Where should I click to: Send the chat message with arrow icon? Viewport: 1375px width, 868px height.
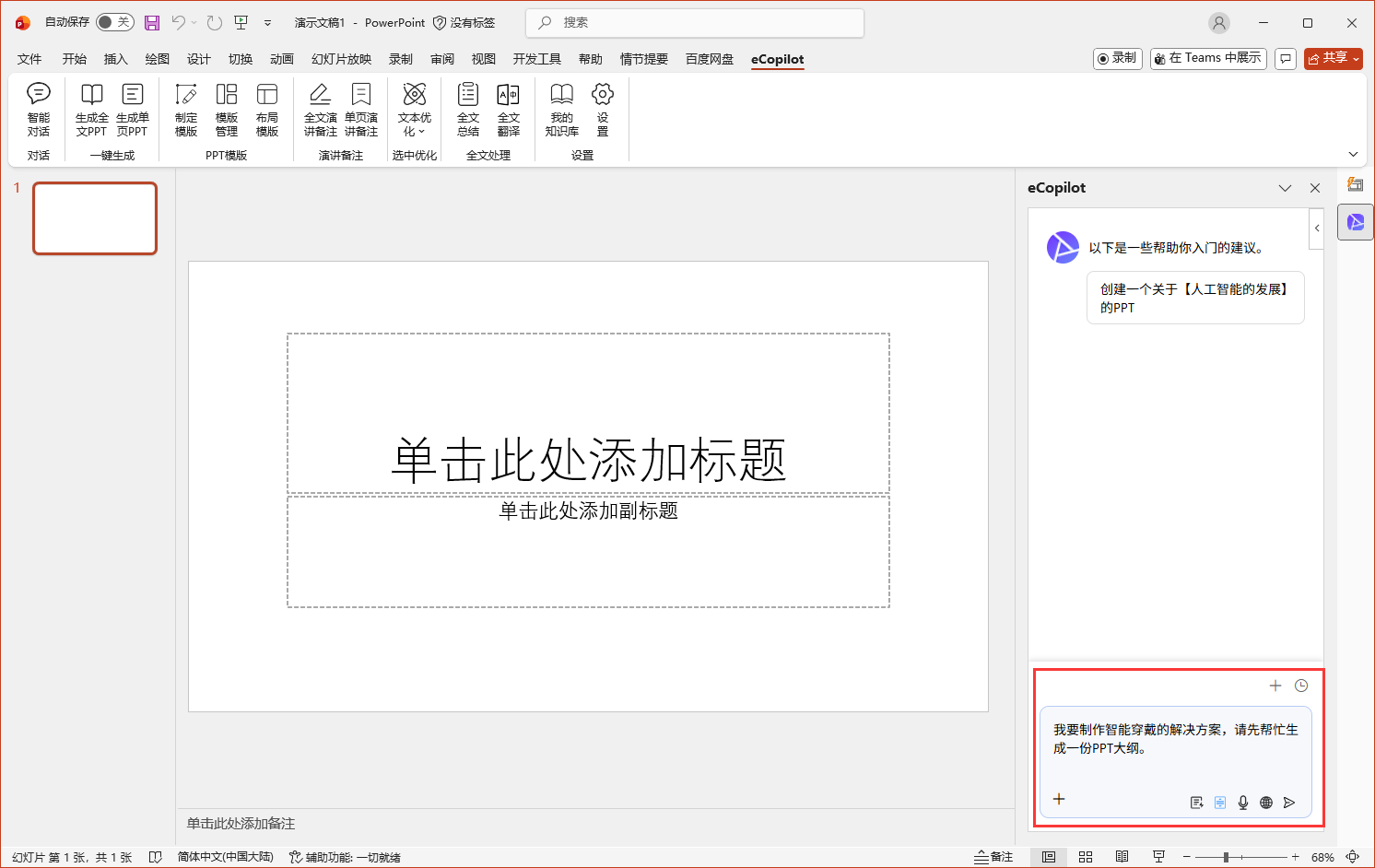(x=1289, y=803)
